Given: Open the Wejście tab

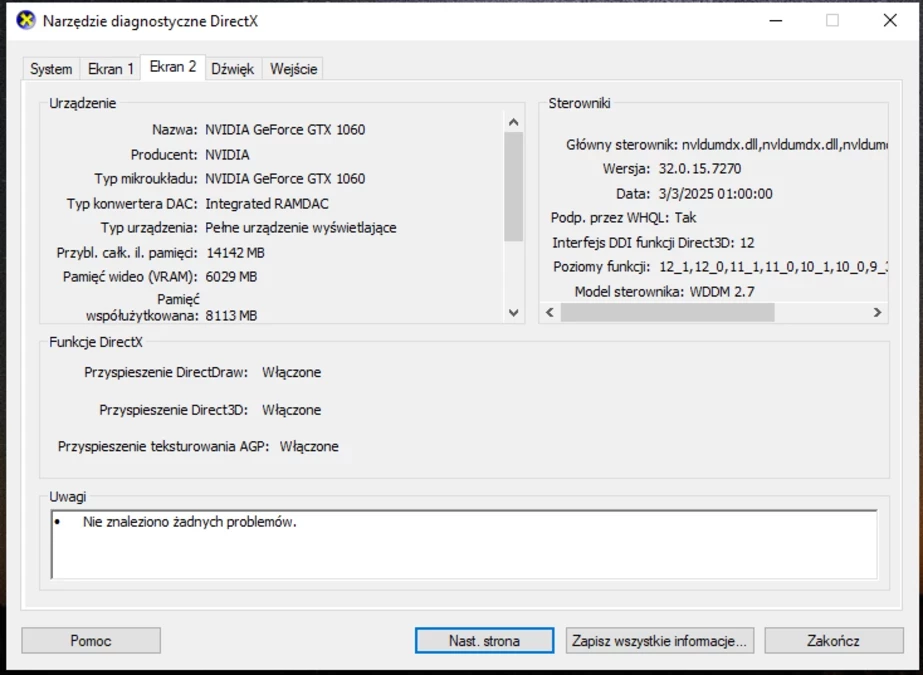Looking at the screenshot, I should point(294,69).
